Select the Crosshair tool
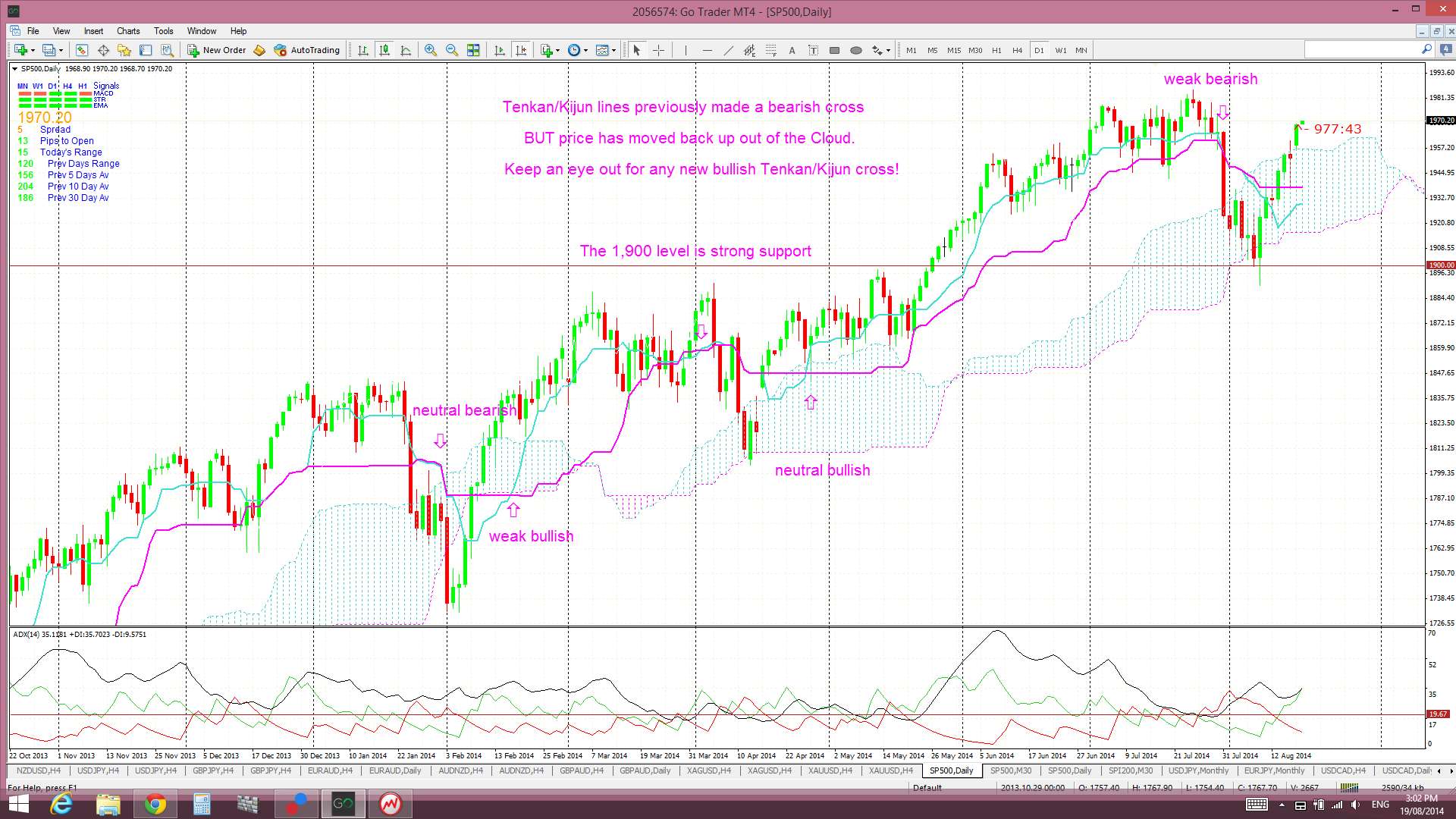This screenshot has width=1456, height=819. (658, 50)
